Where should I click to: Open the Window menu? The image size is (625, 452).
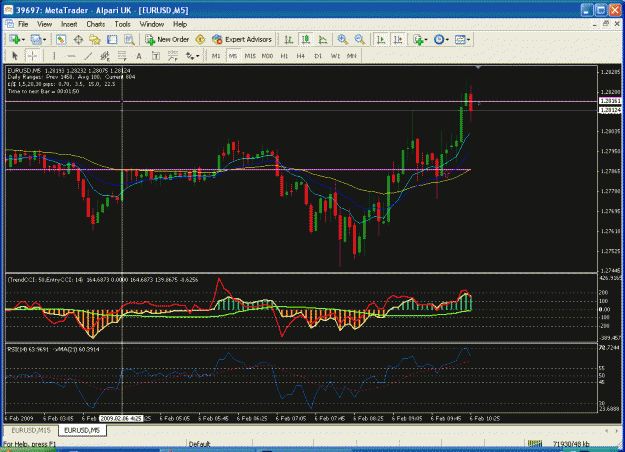coord(152,24)
